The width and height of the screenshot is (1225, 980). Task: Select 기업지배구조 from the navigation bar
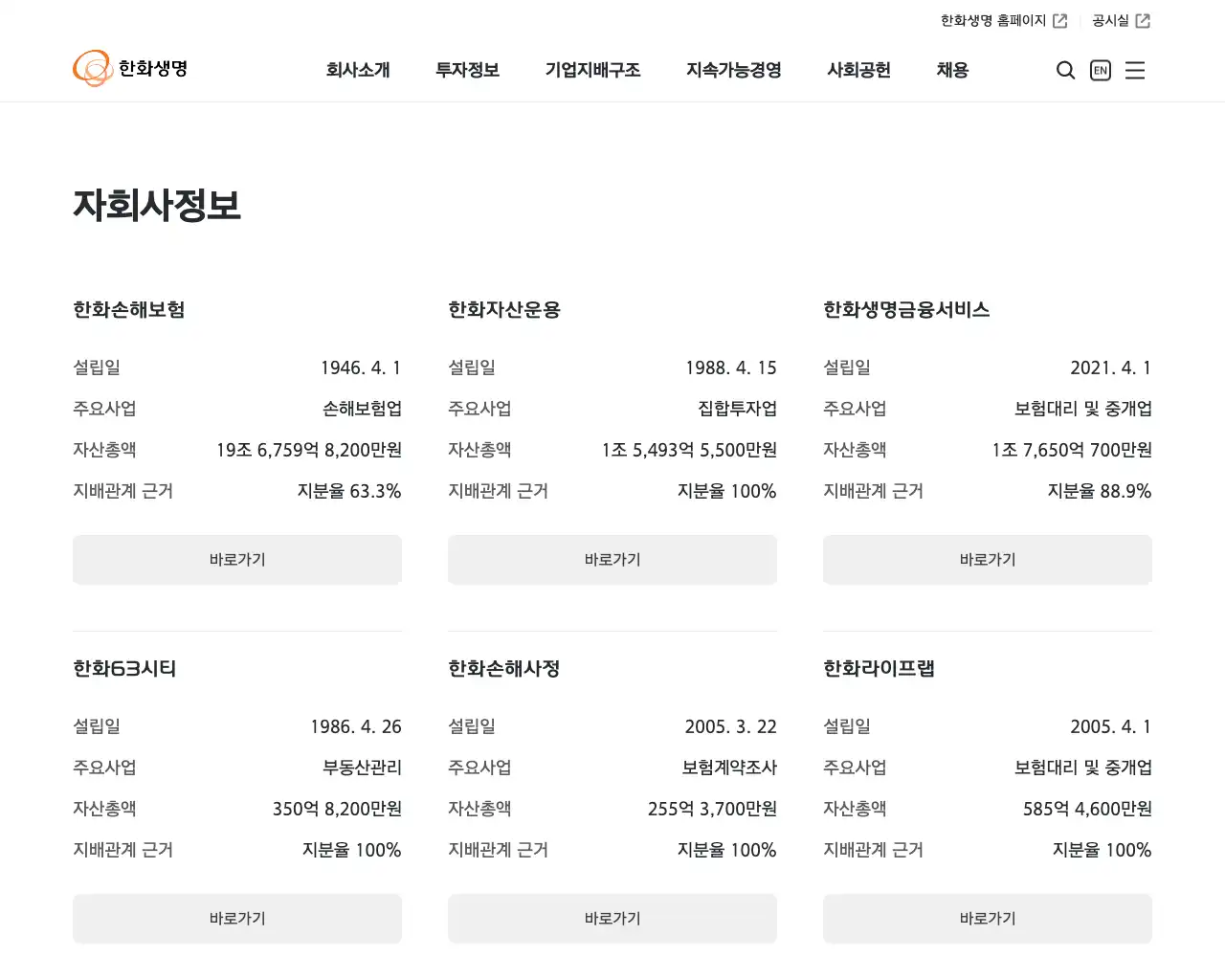pyautogui.click(x=592, y=70)
